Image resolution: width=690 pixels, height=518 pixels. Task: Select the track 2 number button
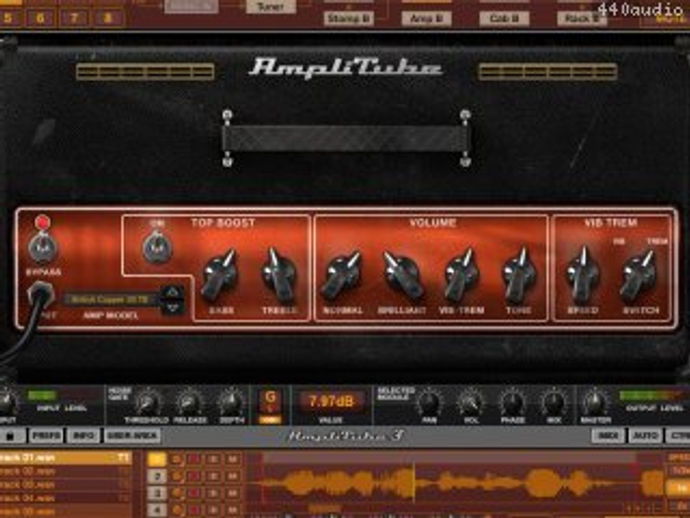pyautogui.click(x=157, y=477)
